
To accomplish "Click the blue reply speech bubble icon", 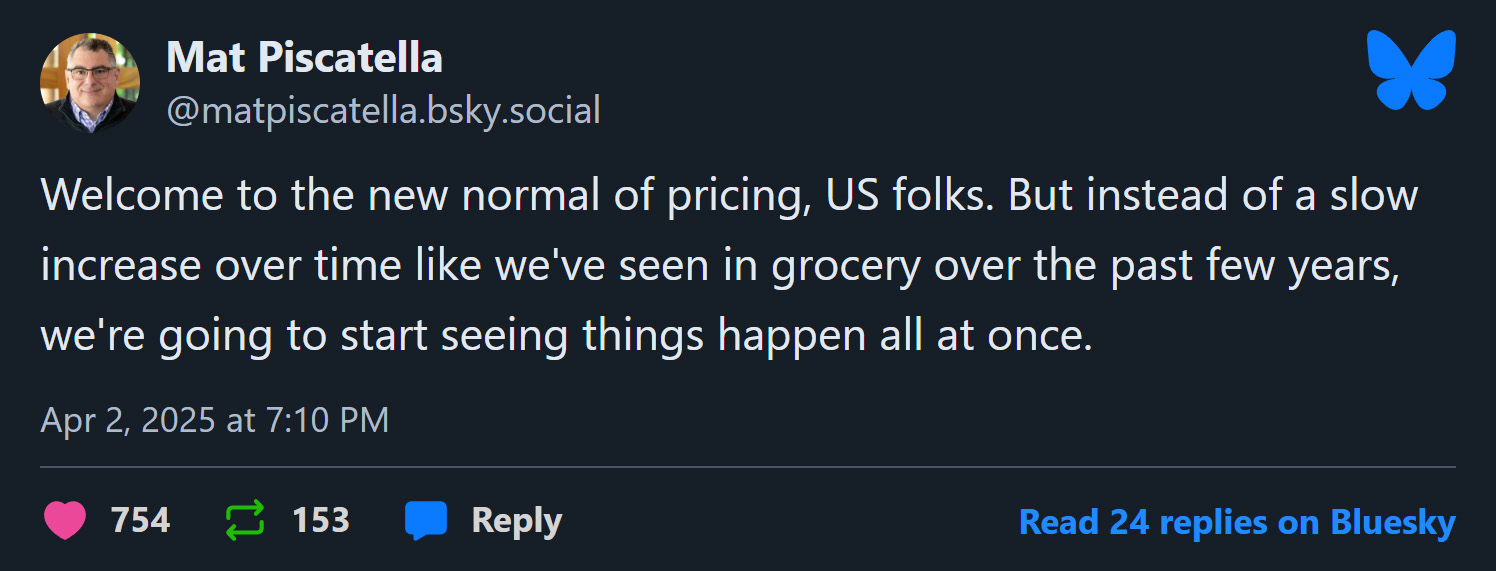I will [x=425, y=521].
